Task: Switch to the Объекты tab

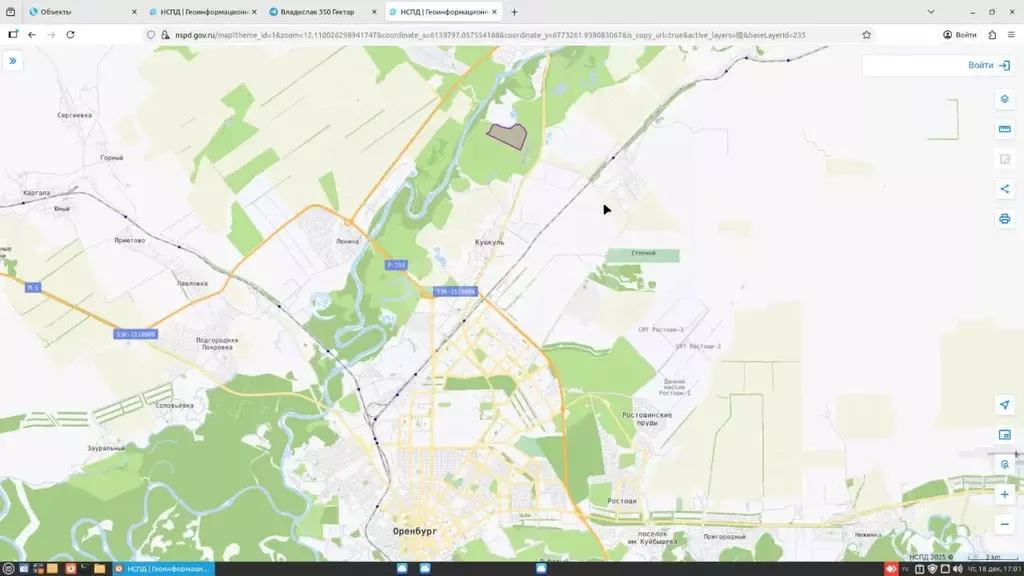Action: [83, 12]
